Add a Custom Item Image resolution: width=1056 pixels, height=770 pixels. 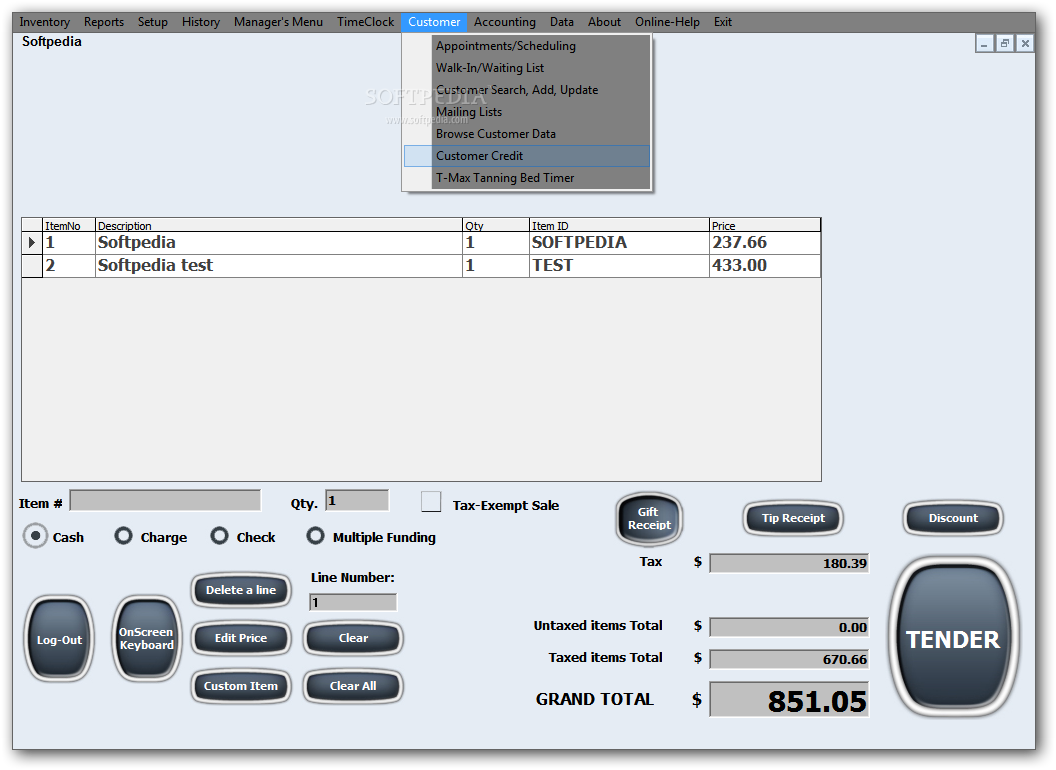[x=241, y=686]
